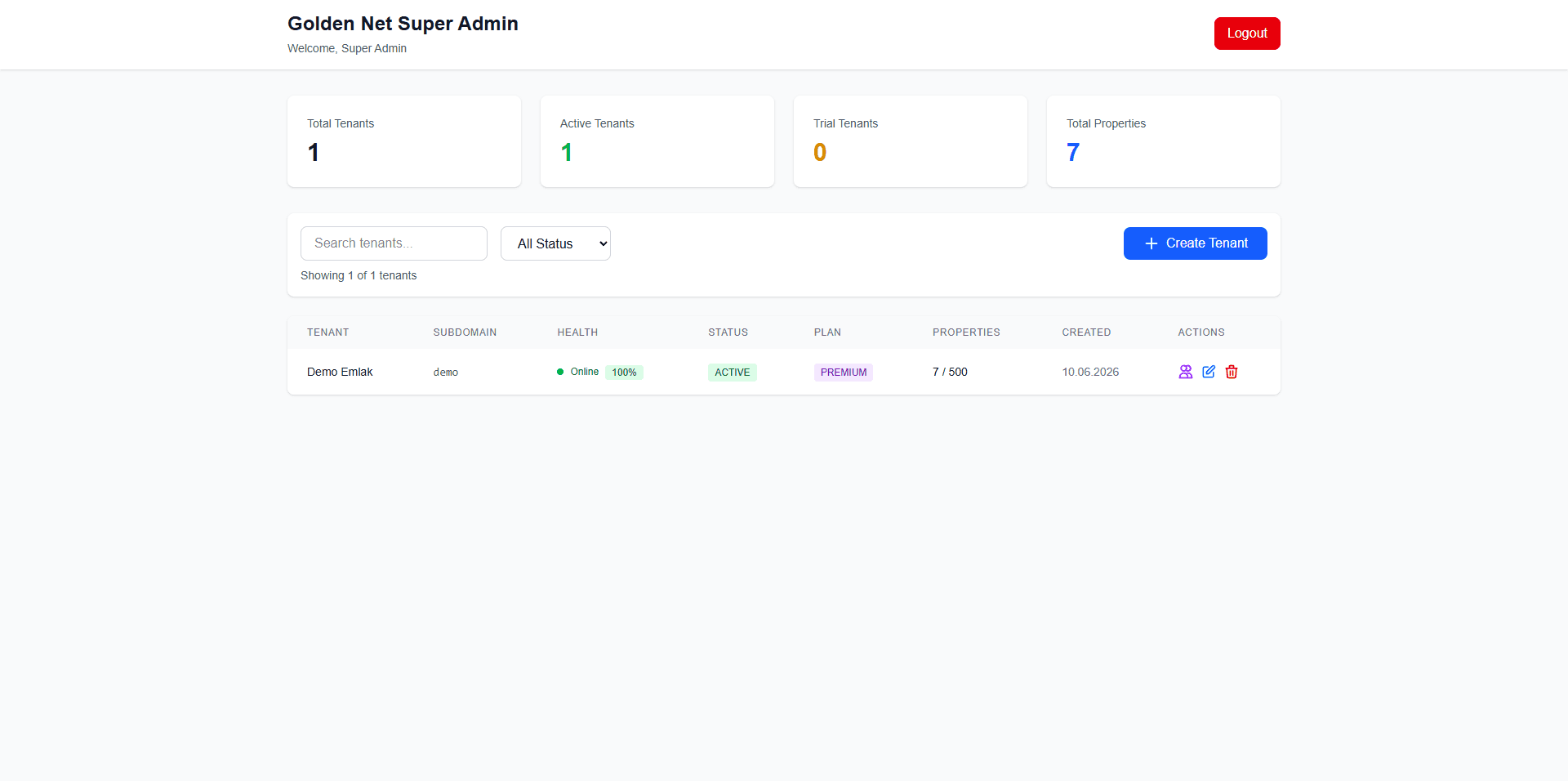The image size is (1568, 781).
Task: Click the Total Properties card
Action: coord(1164,141)
